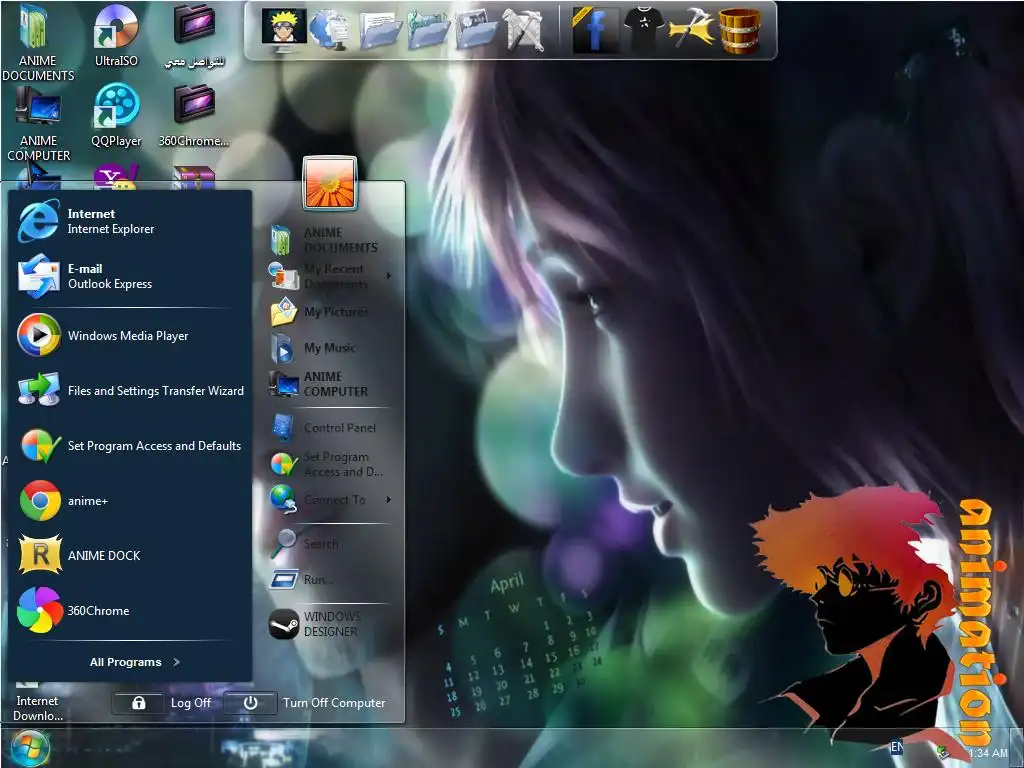Launch Windows Media Player from Start menu
The width and height of the screenshot is (1024, 768).
click(x=129, y=336)
